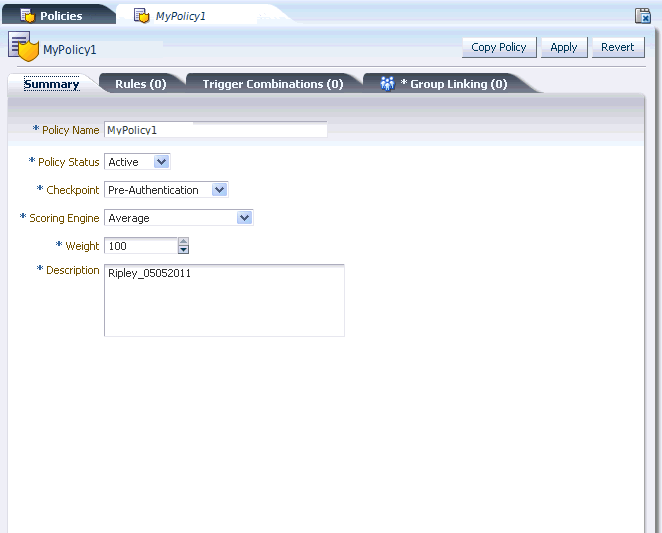Click the Revert button
Screen dimensions: 662x533
(618, 47)
